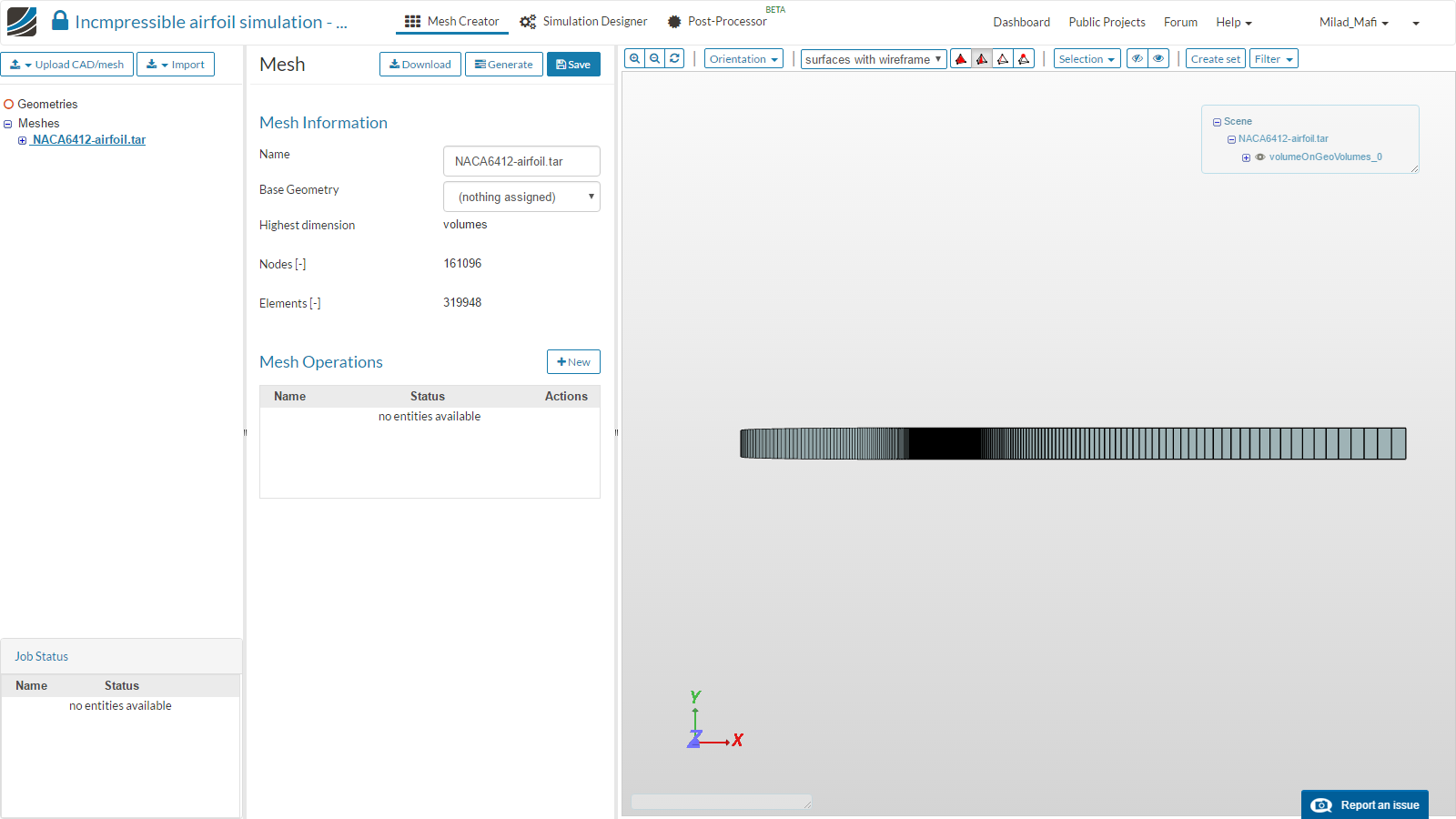
Task: Download the mesh
Action: (420, 65)
